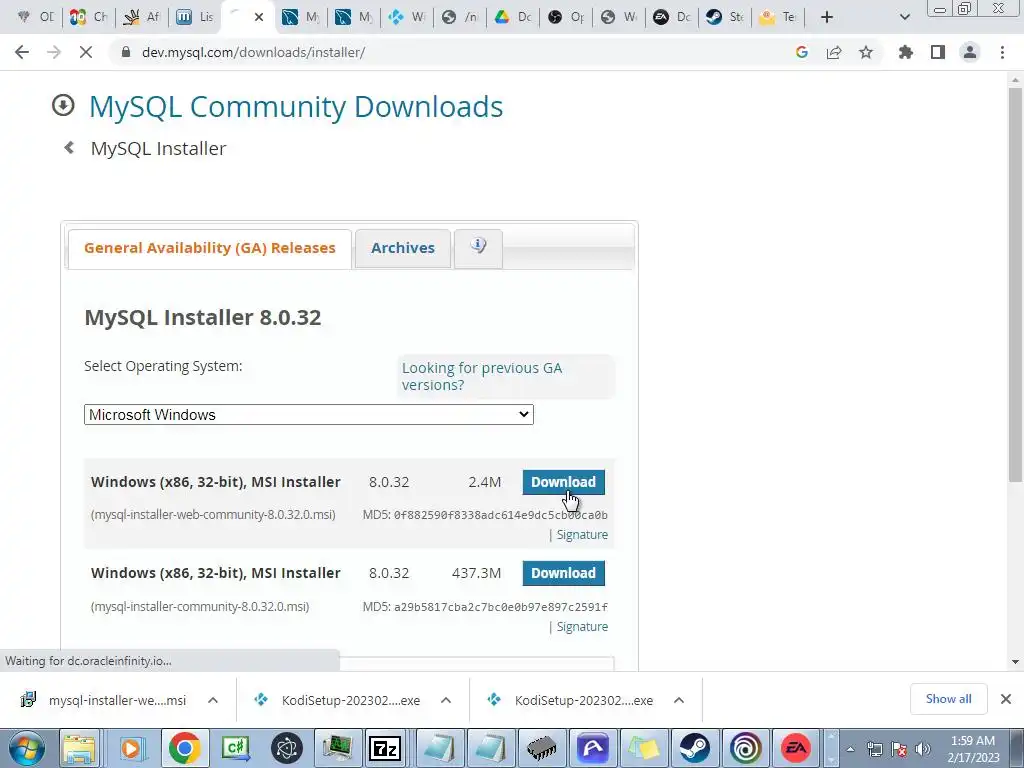Open Ubisoft Connect from taskbar
Image resolution: width=1024 pixels, height=768 pixels.
[745, 748]
